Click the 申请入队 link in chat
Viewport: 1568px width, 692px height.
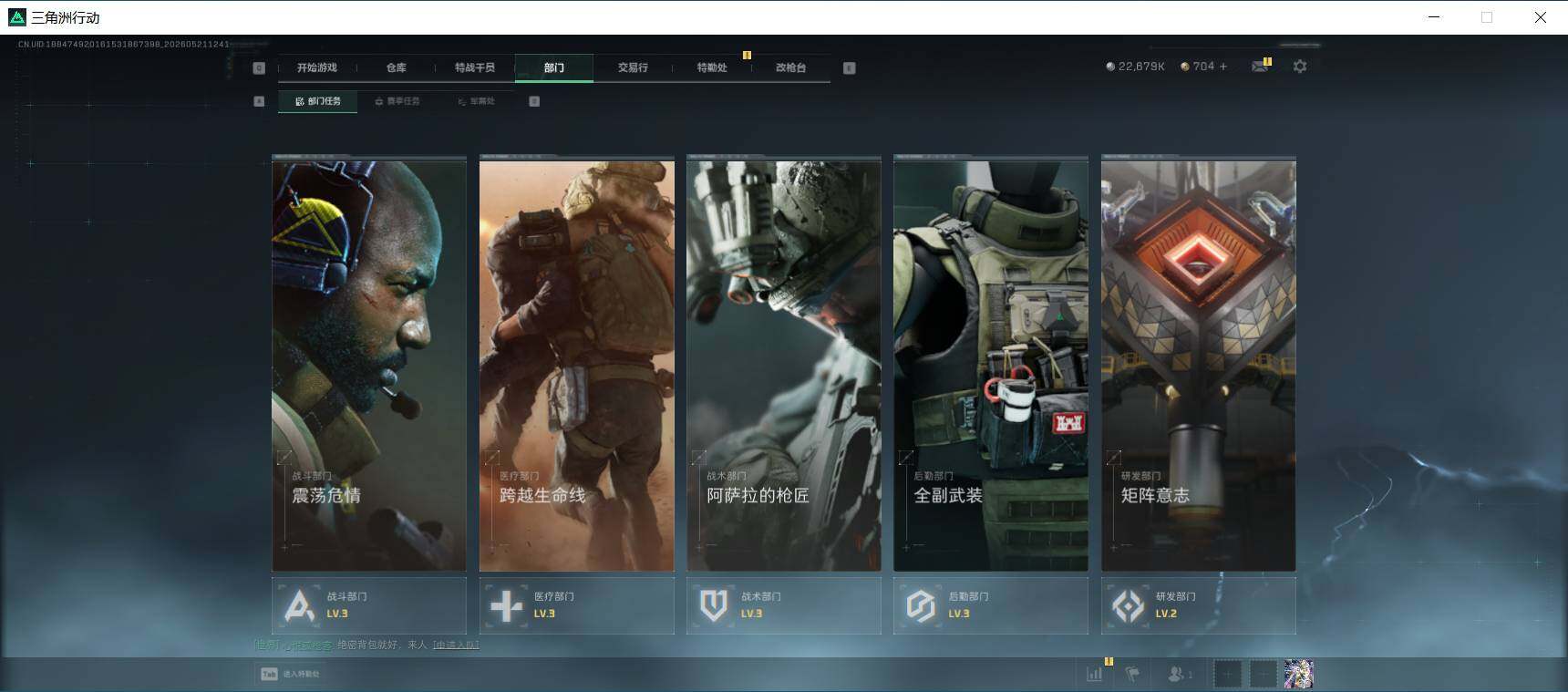(x=456, y=645)
